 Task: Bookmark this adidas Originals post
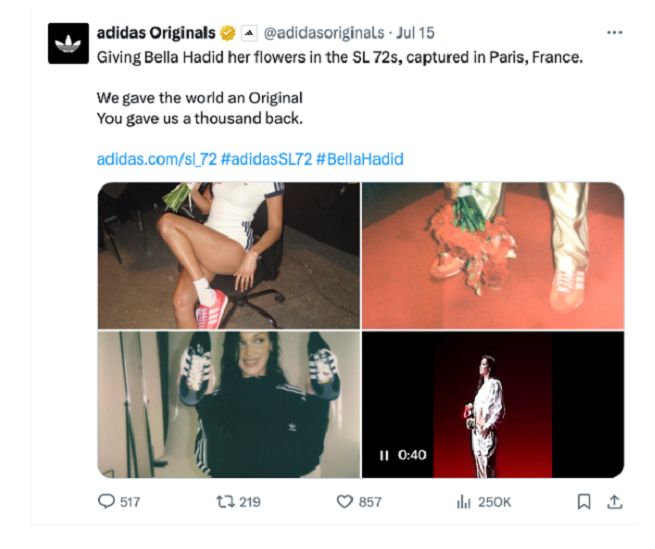585,501
